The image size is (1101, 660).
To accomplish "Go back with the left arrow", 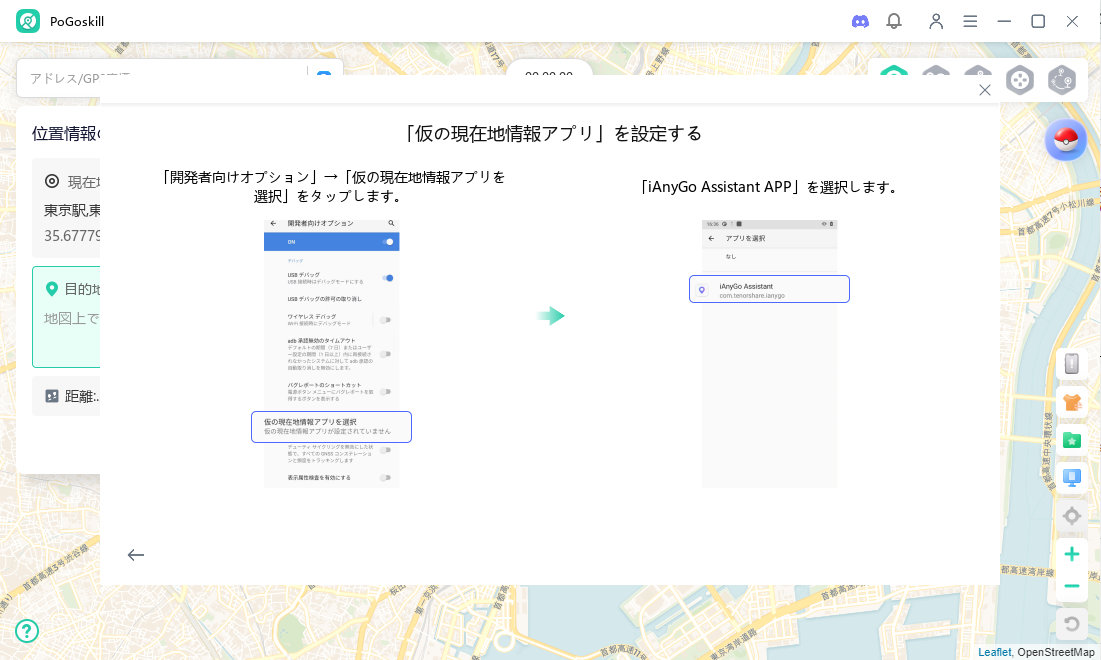I will (136, 555).
